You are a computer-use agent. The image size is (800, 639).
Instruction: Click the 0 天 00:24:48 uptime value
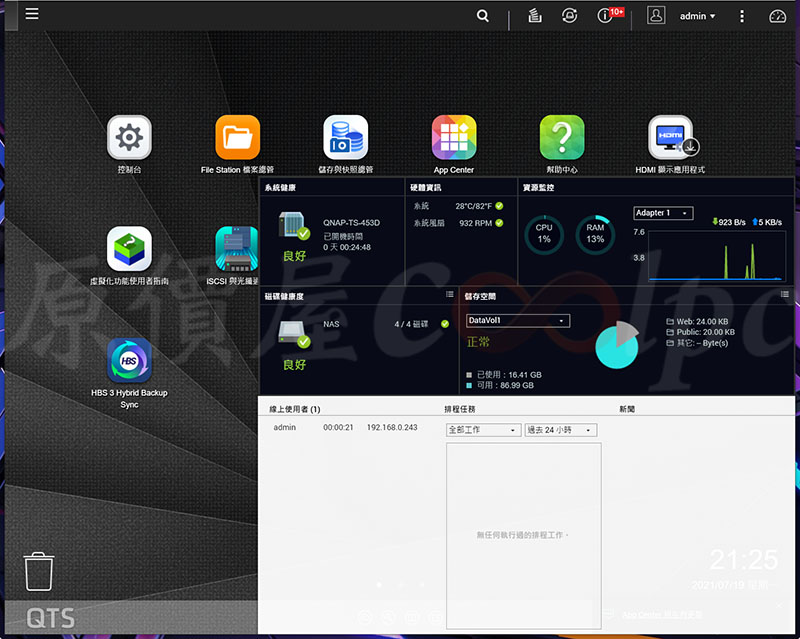[347, 248]
